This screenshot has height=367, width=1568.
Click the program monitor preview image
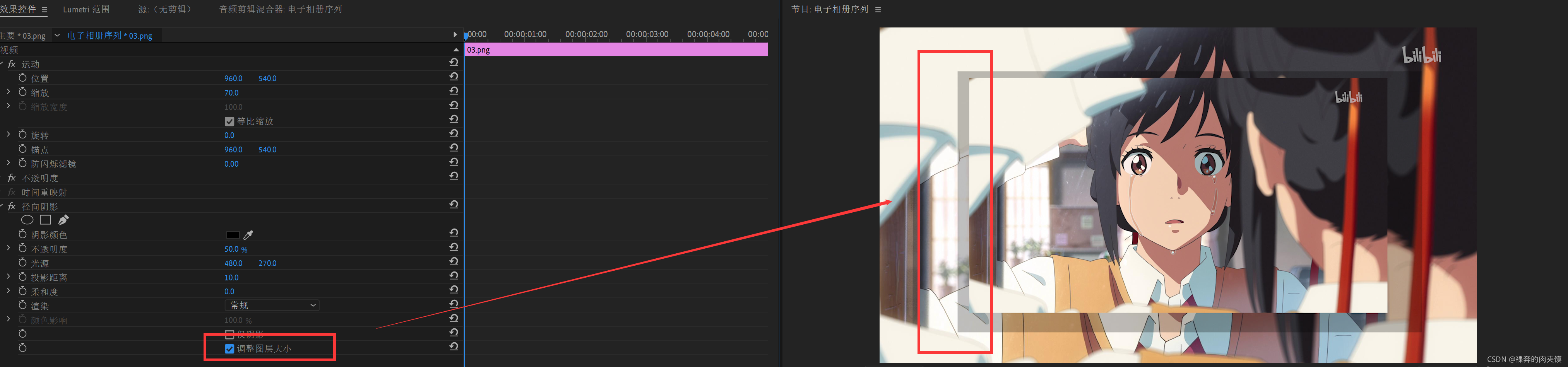[1178, 195]
